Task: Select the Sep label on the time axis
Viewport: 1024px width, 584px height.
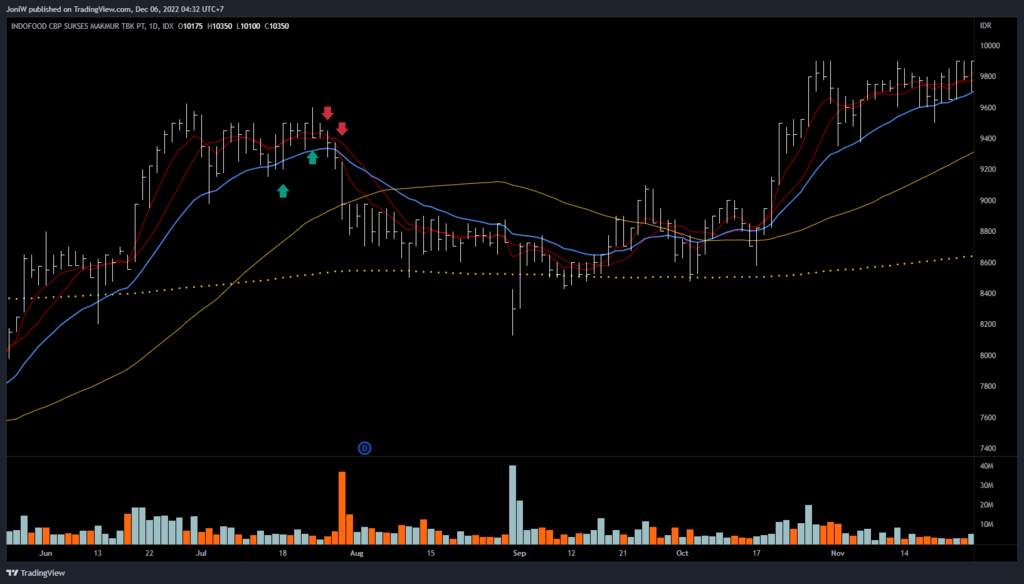Action: pyautogui.click(x=518, y=552)
